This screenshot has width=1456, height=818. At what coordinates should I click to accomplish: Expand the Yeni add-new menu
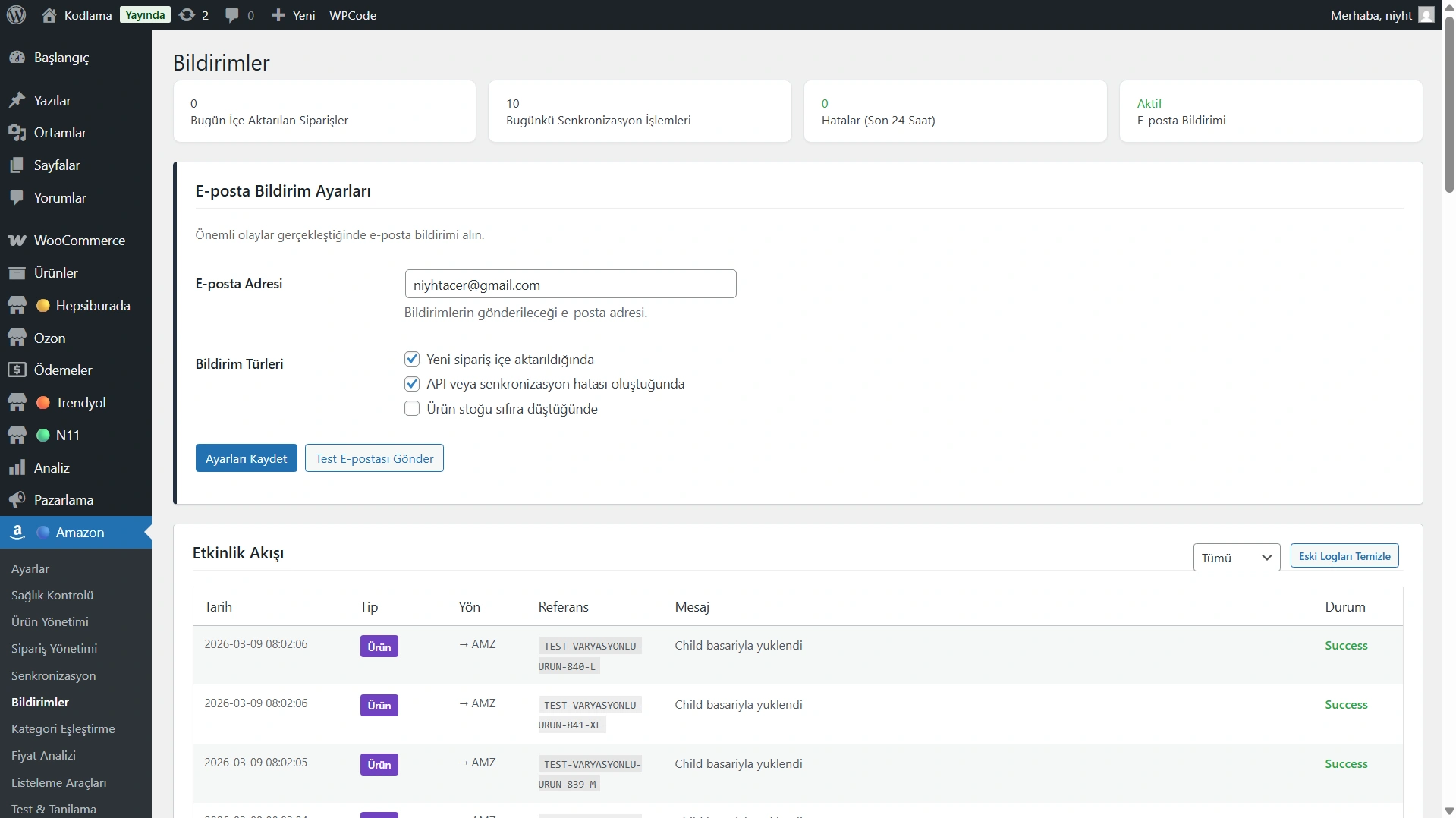click(294, 15)
